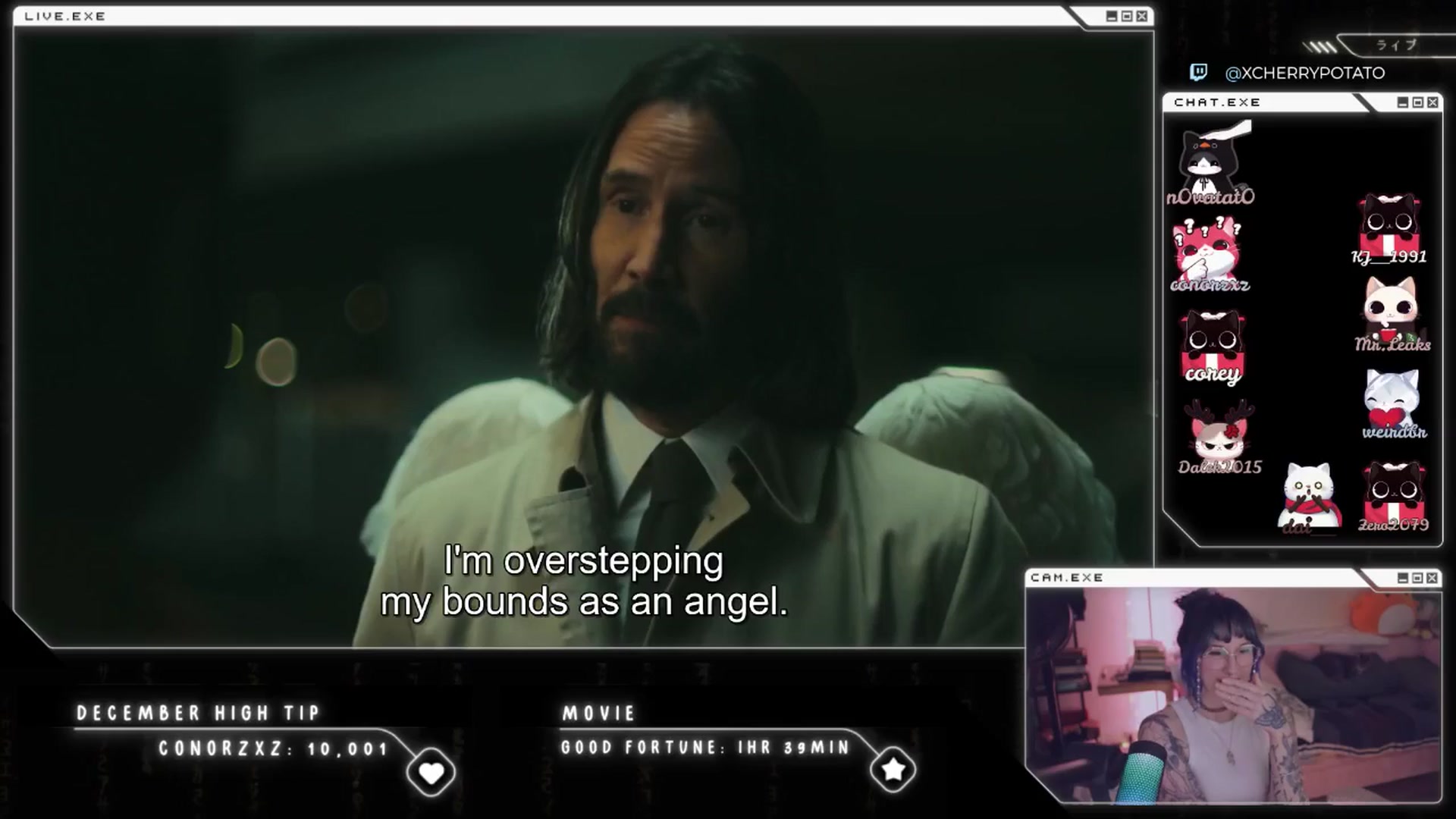1456x819 pixels.
Task: Close the CAM.EXE window
Action: 1432,578
